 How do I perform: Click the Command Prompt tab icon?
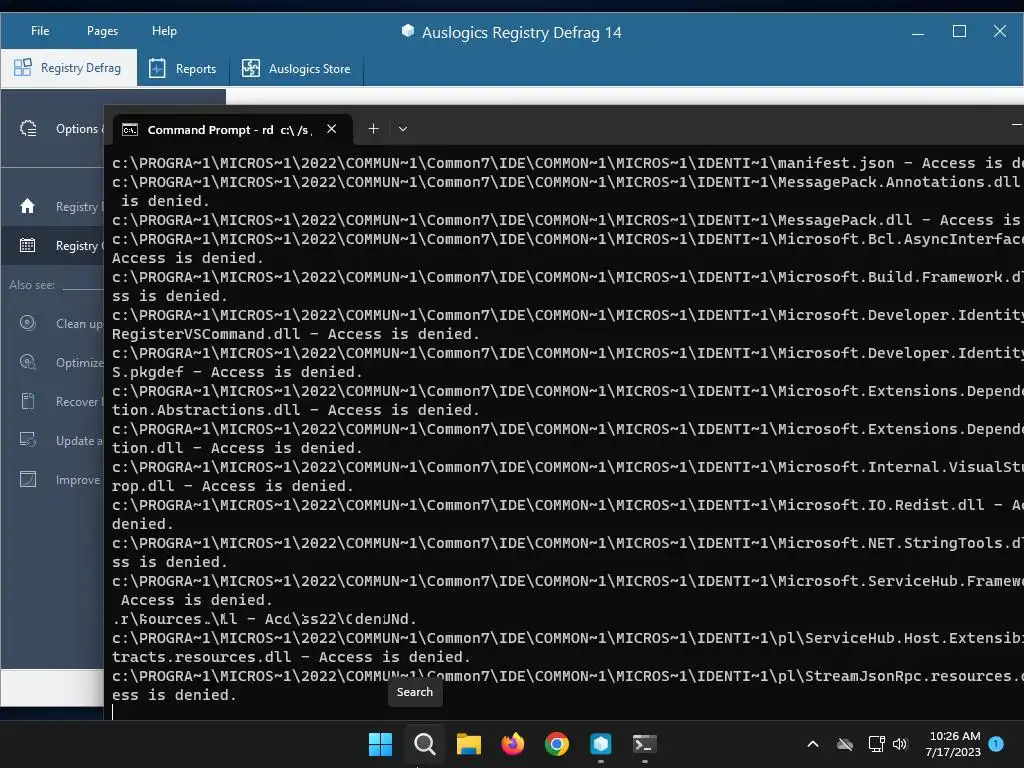coord(130,129)
